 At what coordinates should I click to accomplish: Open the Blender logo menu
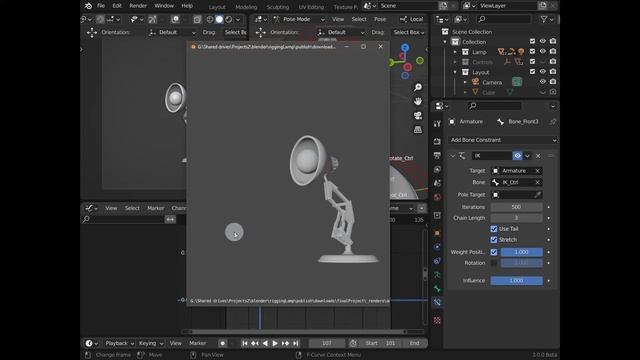pos(89,6)
